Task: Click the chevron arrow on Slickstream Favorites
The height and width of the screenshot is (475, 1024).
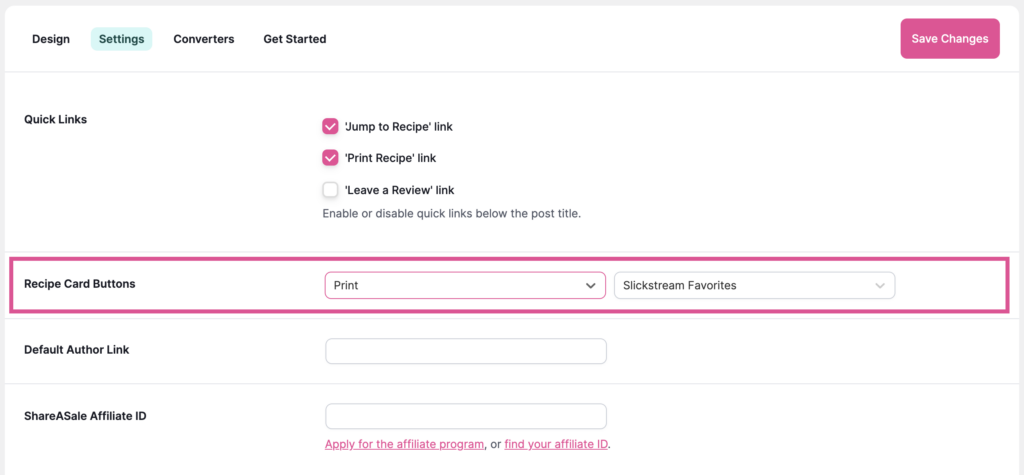Action: pos(880,286)
